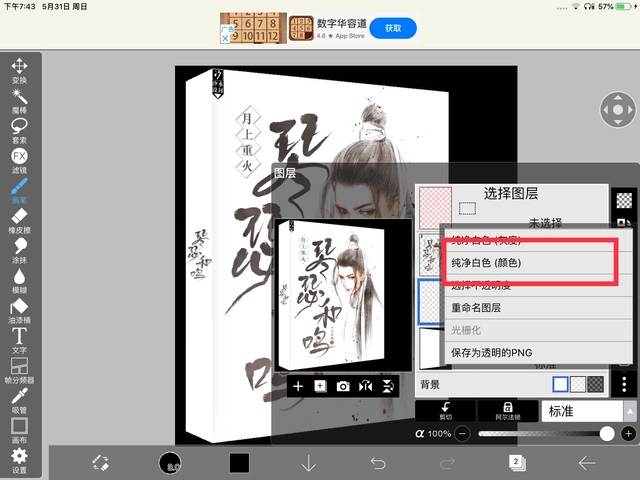Choose the white background swatch option
Image resolution: width=640 pixels, height=480 pixels.
coord(561,384)
